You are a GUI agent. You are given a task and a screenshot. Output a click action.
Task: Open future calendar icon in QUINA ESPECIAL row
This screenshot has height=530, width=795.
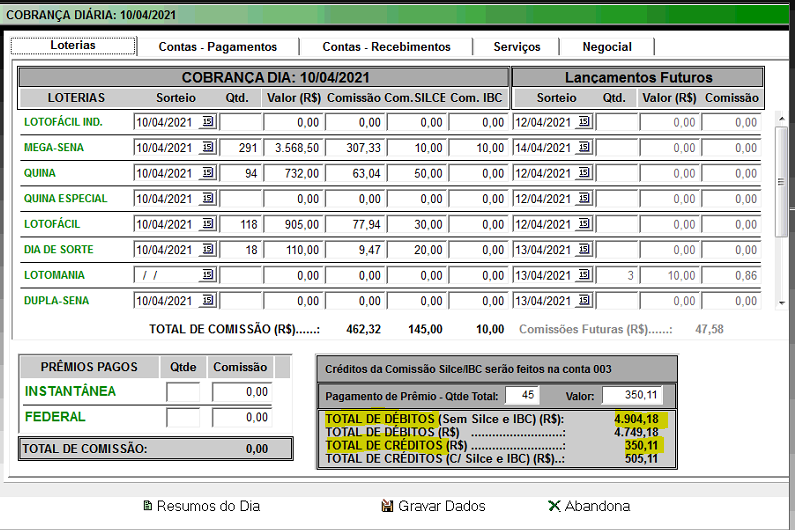point(585,198)
